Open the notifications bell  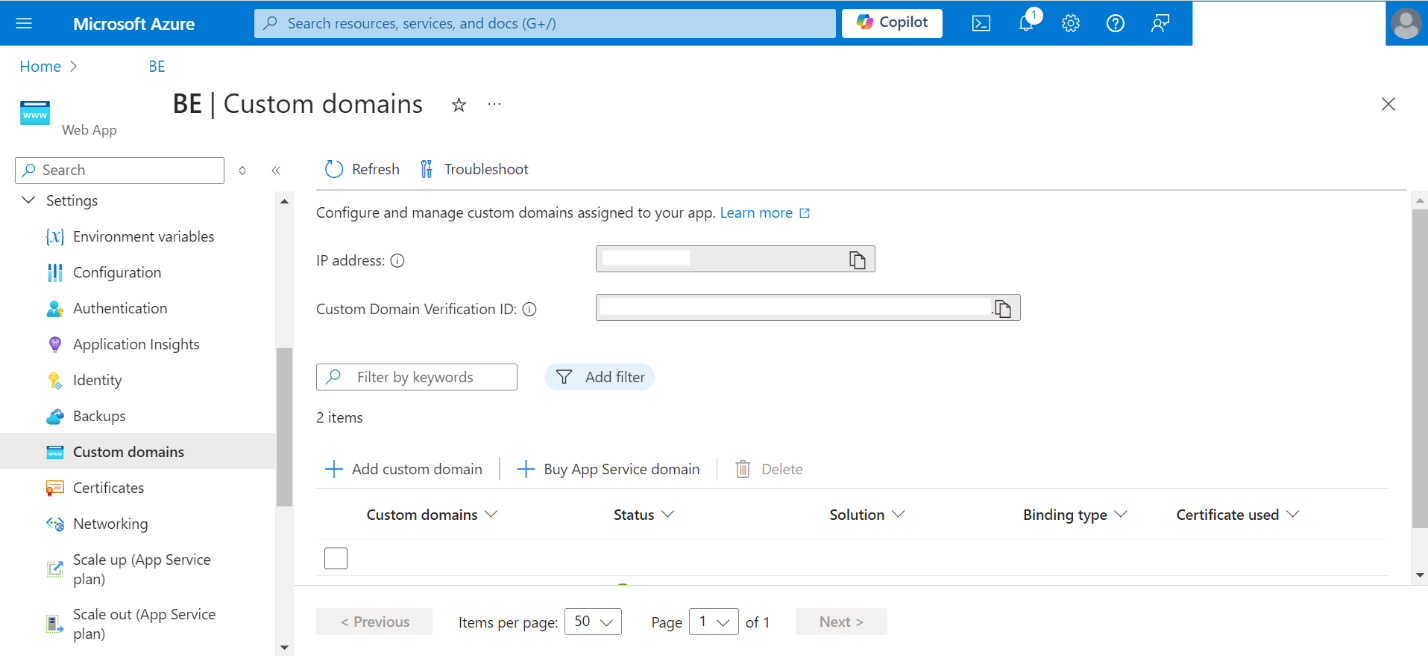click(1027, 23)
